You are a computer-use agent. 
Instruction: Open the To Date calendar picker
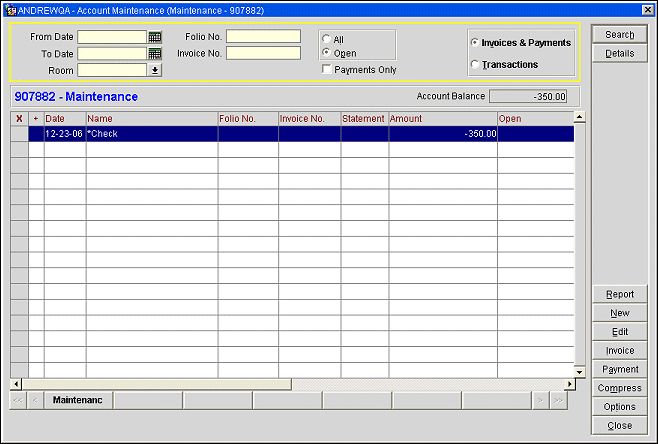154,53
